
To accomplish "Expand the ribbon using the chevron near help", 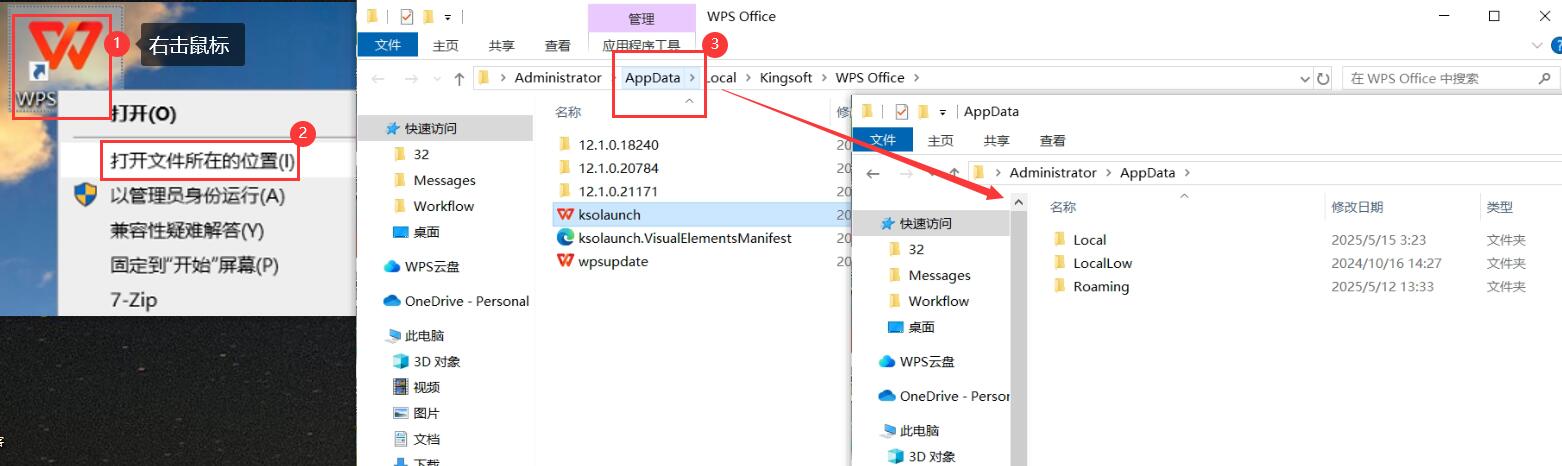I will (x=1537, y=46).
